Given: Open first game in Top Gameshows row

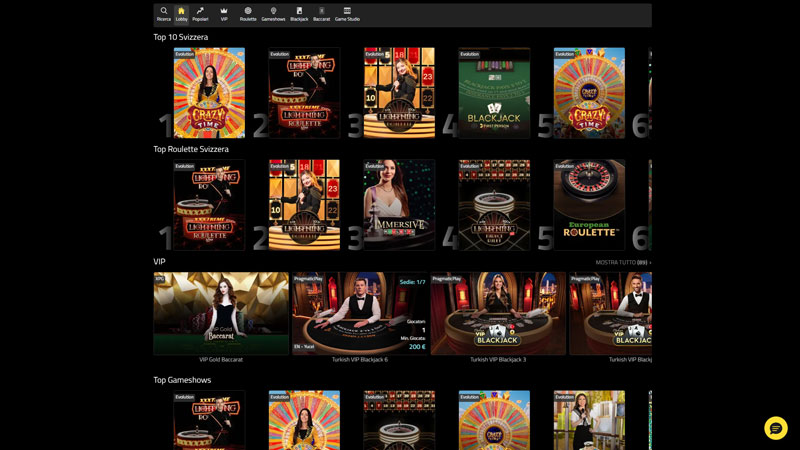Looking at the screenshot, I should [209, 420].
